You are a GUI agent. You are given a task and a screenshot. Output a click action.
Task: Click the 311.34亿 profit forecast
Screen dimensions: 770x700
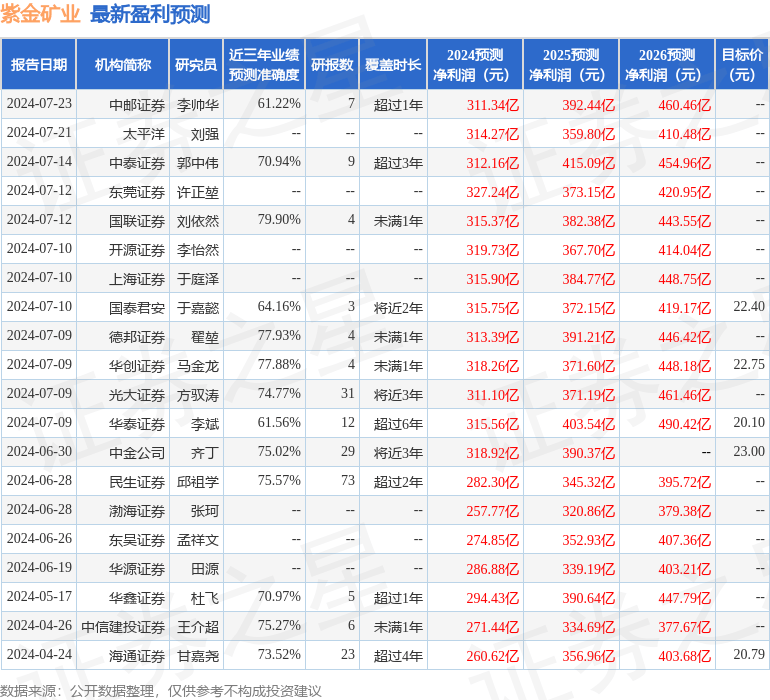(493, 105)
